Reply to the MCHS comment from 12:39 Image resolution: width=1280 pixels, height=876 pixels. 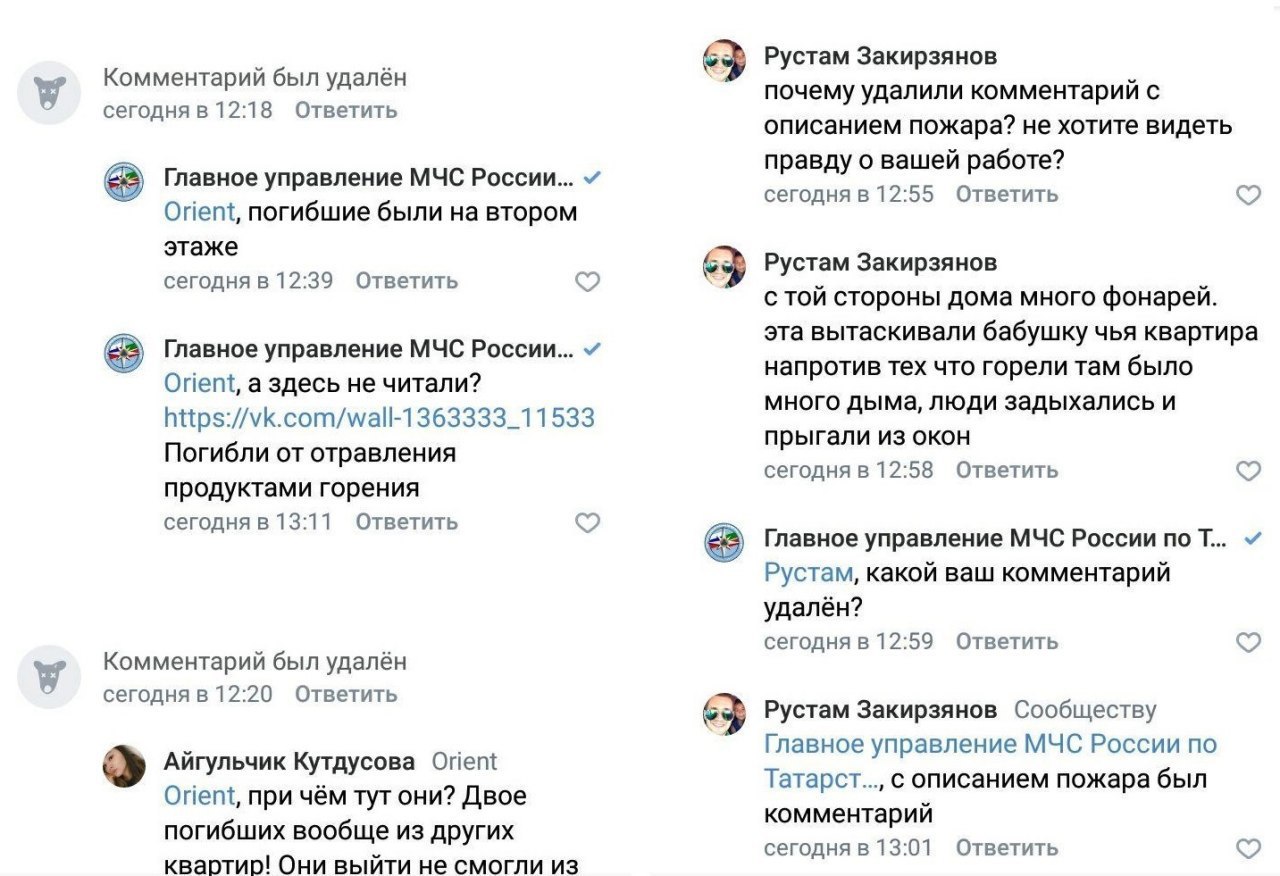[406, 281]
